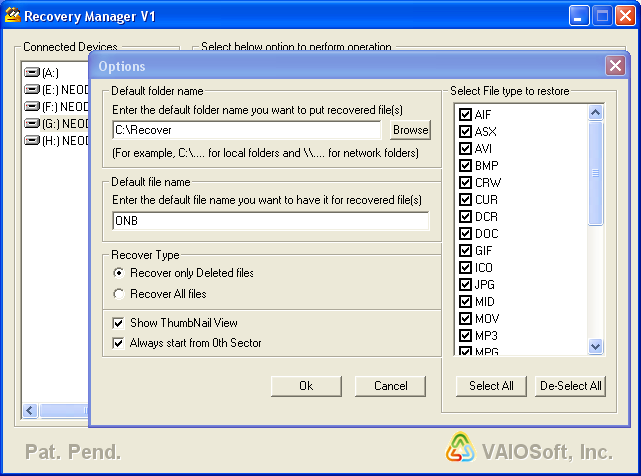The height and width of the screenshot is (476, 641).
Task: Click file type list scroll down arrow
Action: pos(596,347)
